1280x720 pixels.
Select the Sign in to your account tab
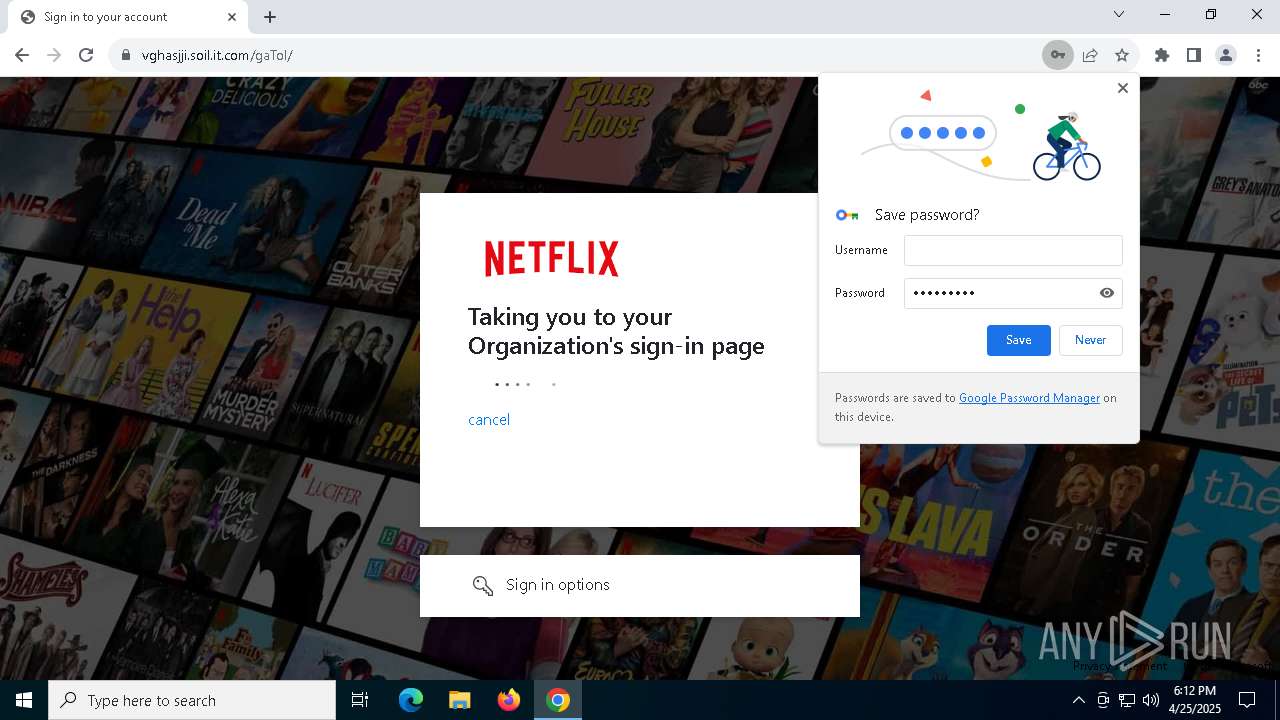point(128,17)
